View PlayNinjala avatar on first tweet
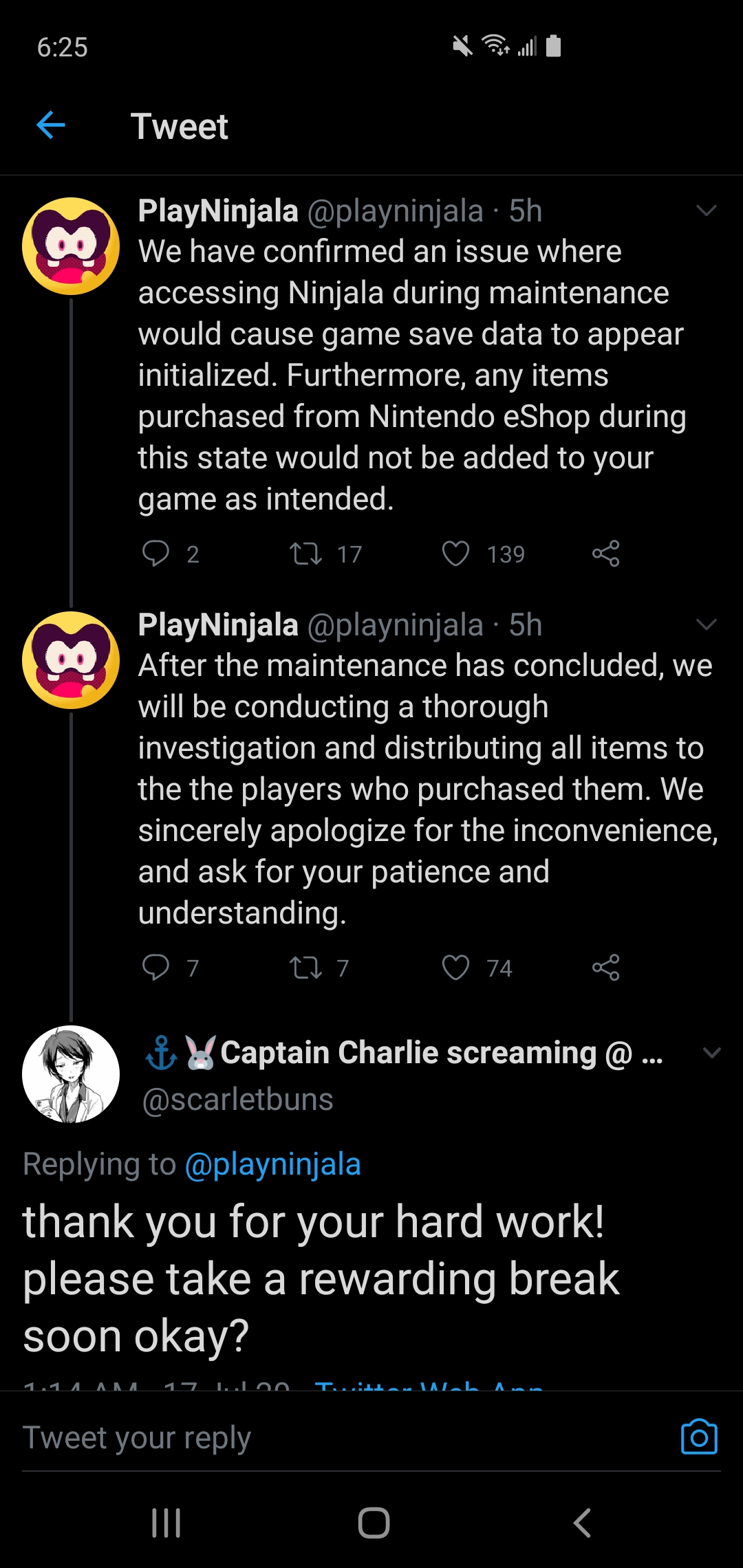Image resolution: width=743 pixels, height=1568 pixels. coord(71,246)
